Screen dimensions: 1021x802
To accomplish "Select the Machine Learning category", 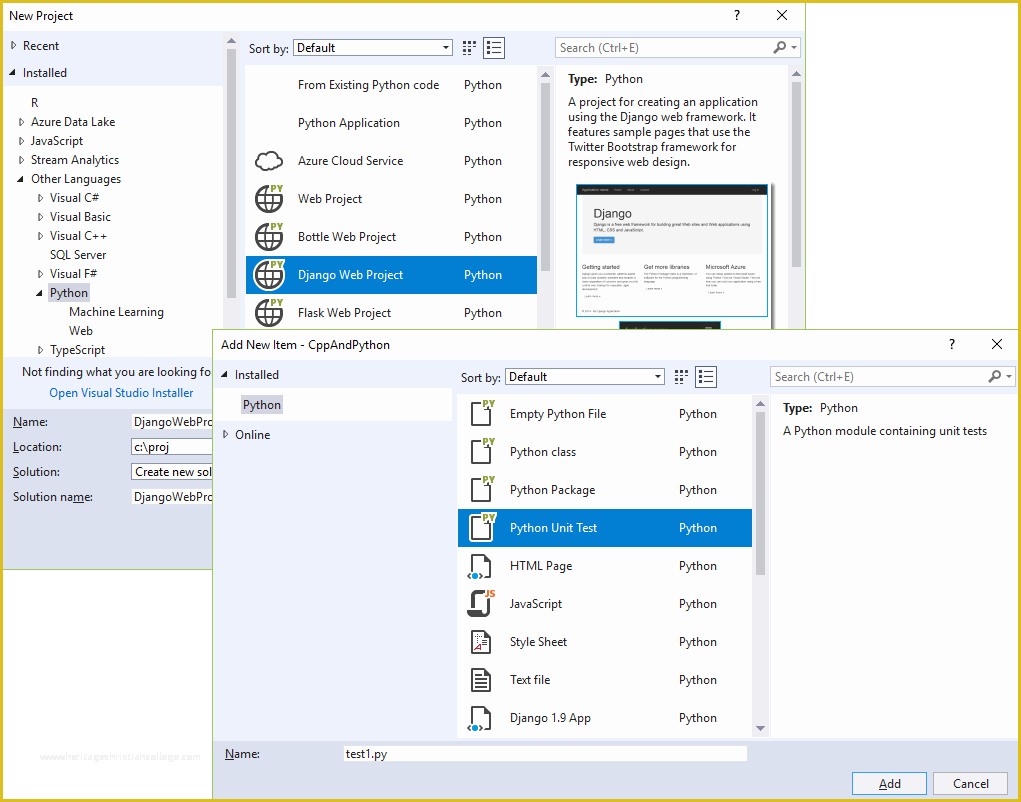I will (x=117, y=312).
